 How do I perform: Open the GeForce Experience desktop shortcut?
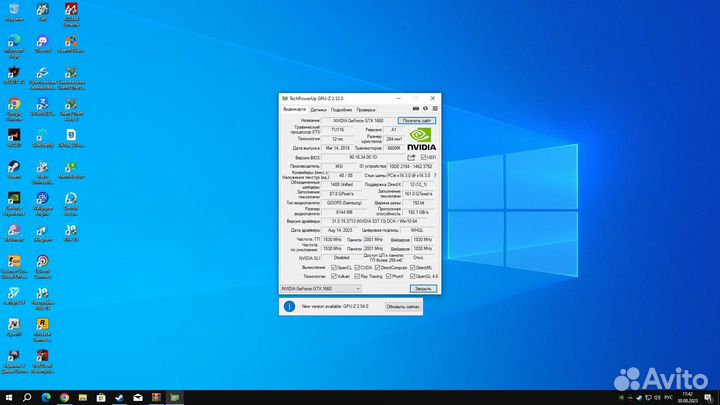14,204
